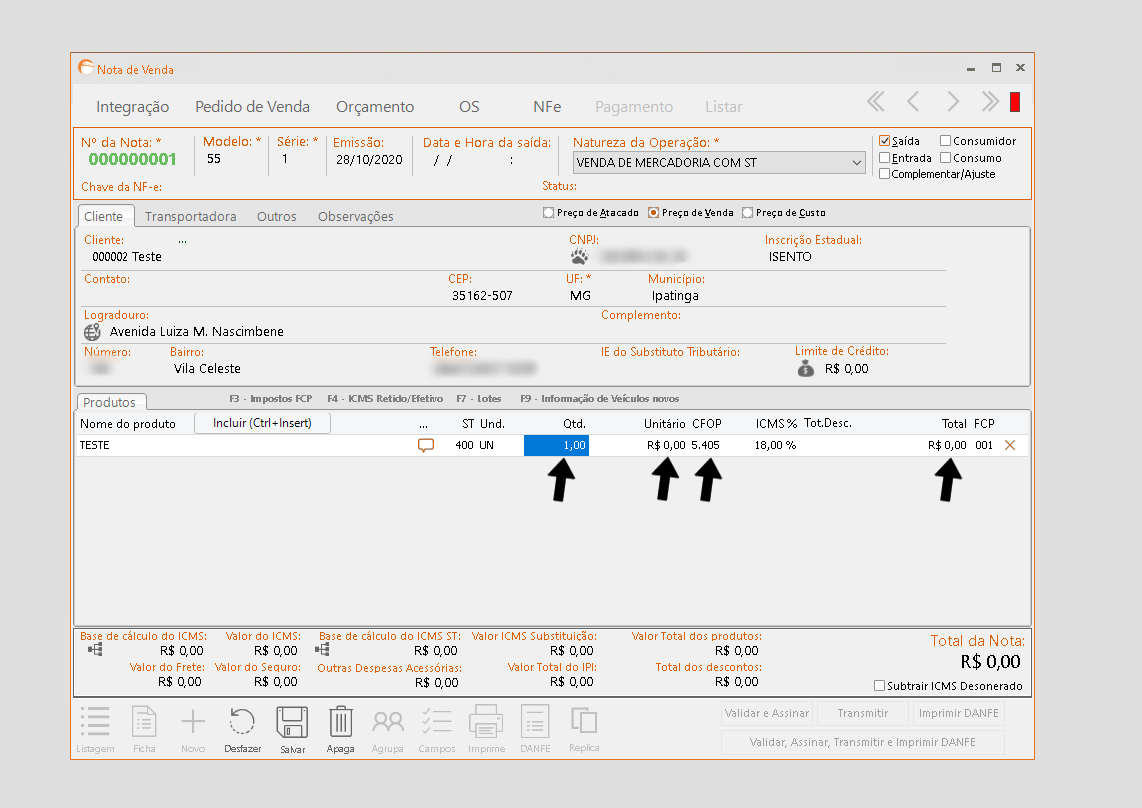Click tree icon under Base de cálculo do ICMS

(x=95, y=649)
